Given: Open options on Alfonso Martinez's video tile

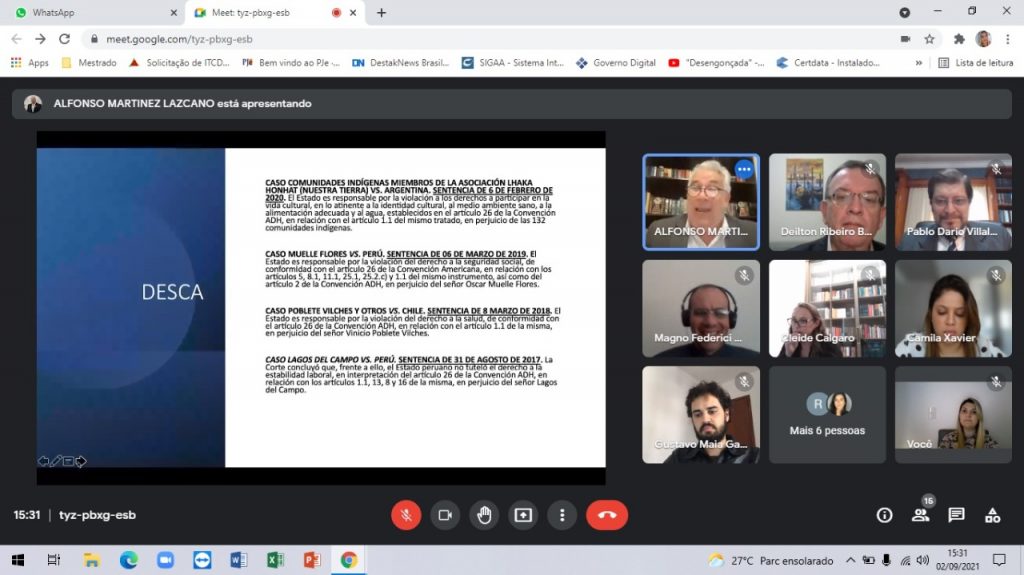Looking at the screenshot, I should [743, 170].
